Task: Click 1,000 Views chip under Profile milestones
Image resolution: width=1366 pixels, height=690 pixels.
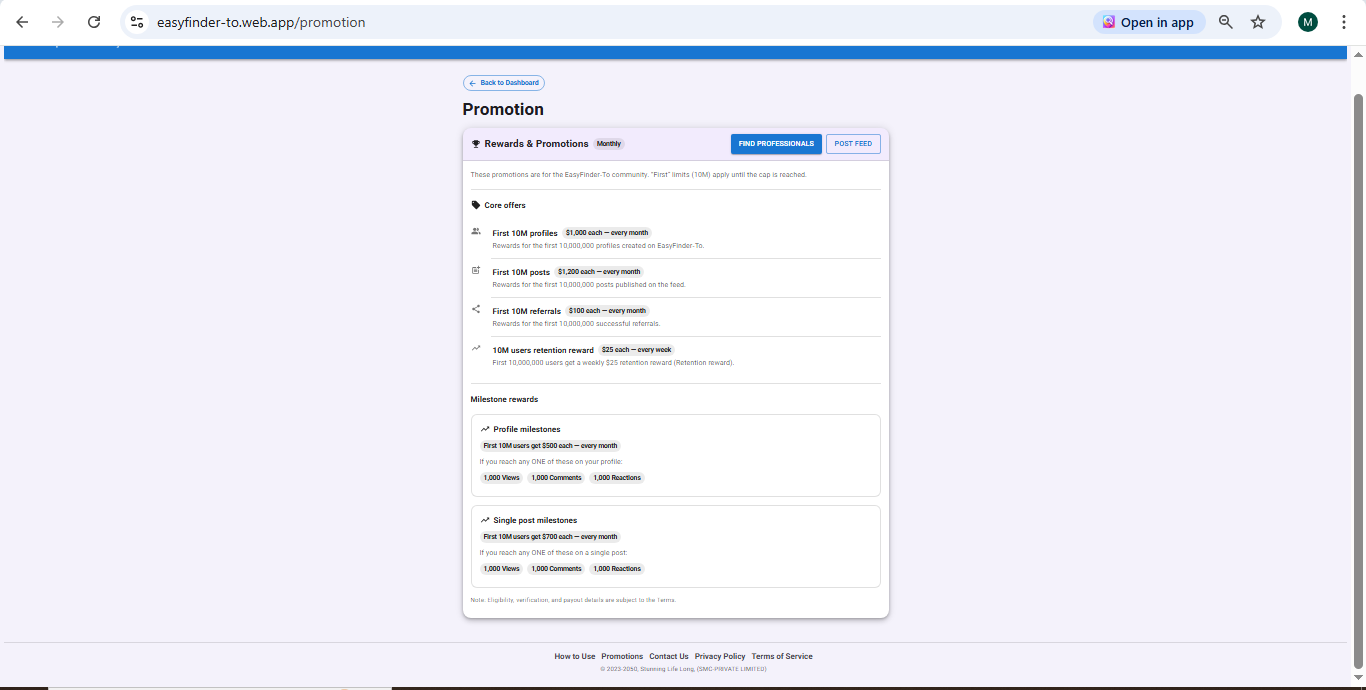Action: (501, 478)
